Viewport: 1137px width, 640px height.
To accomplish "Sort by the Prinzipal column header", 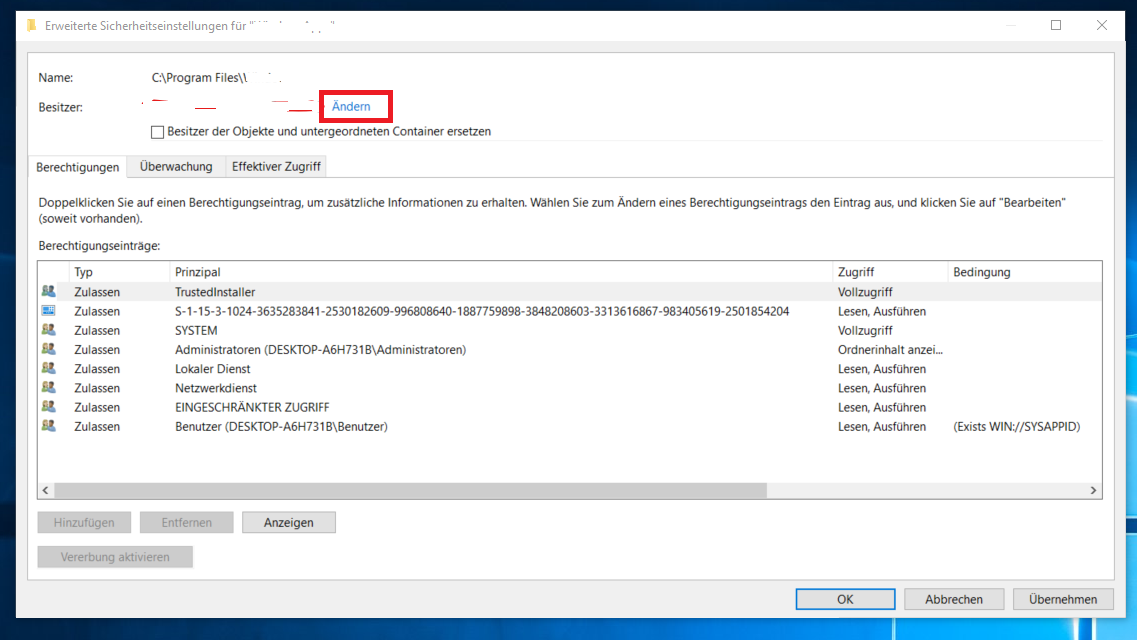I will pos(501,272).
